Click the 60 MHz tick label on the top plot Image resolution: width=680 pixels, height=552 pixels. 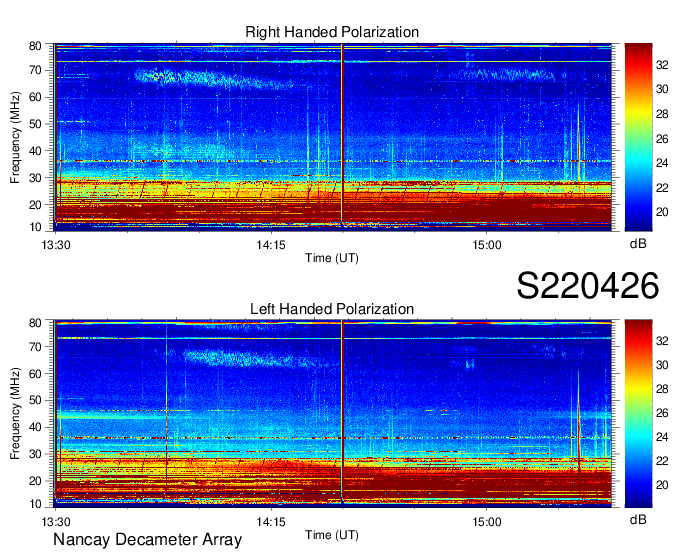pos(36,97)
